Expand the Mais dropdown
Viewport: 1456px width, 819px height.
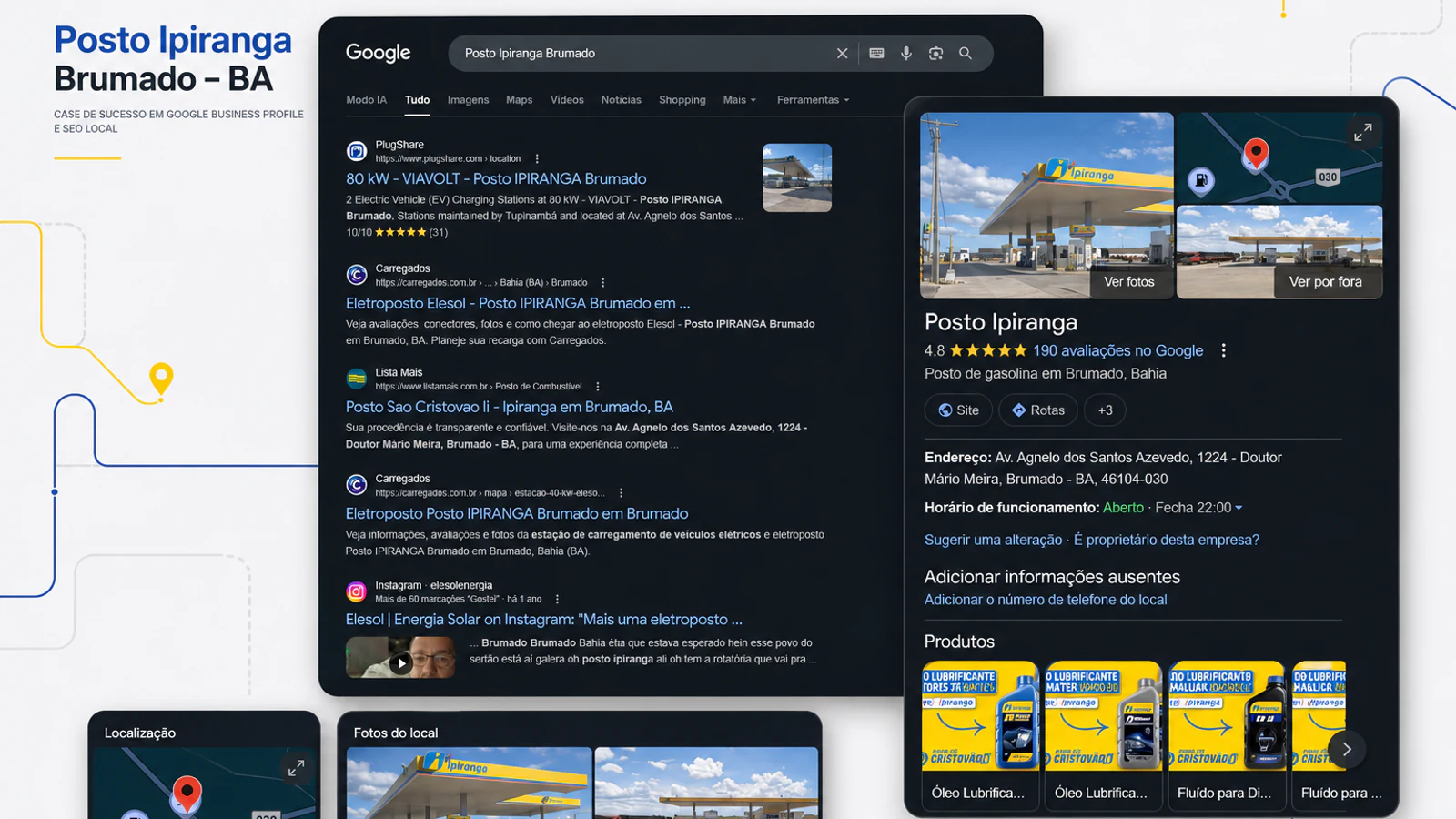[740, 100]
